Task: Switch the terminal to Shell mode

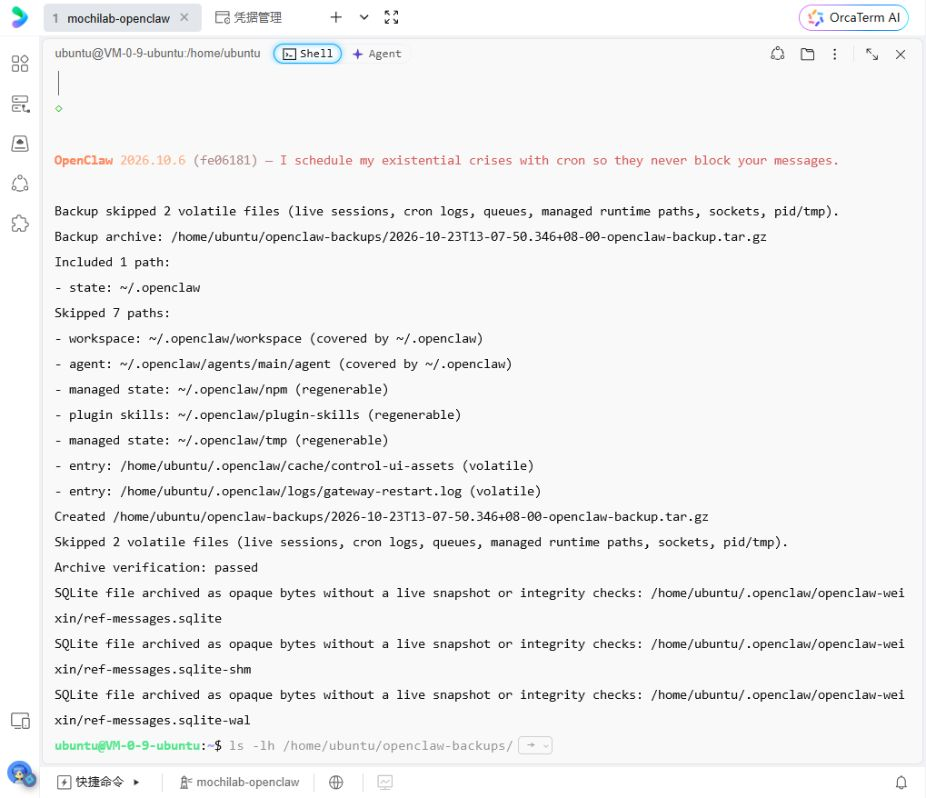Action: [x=307, y=54]
